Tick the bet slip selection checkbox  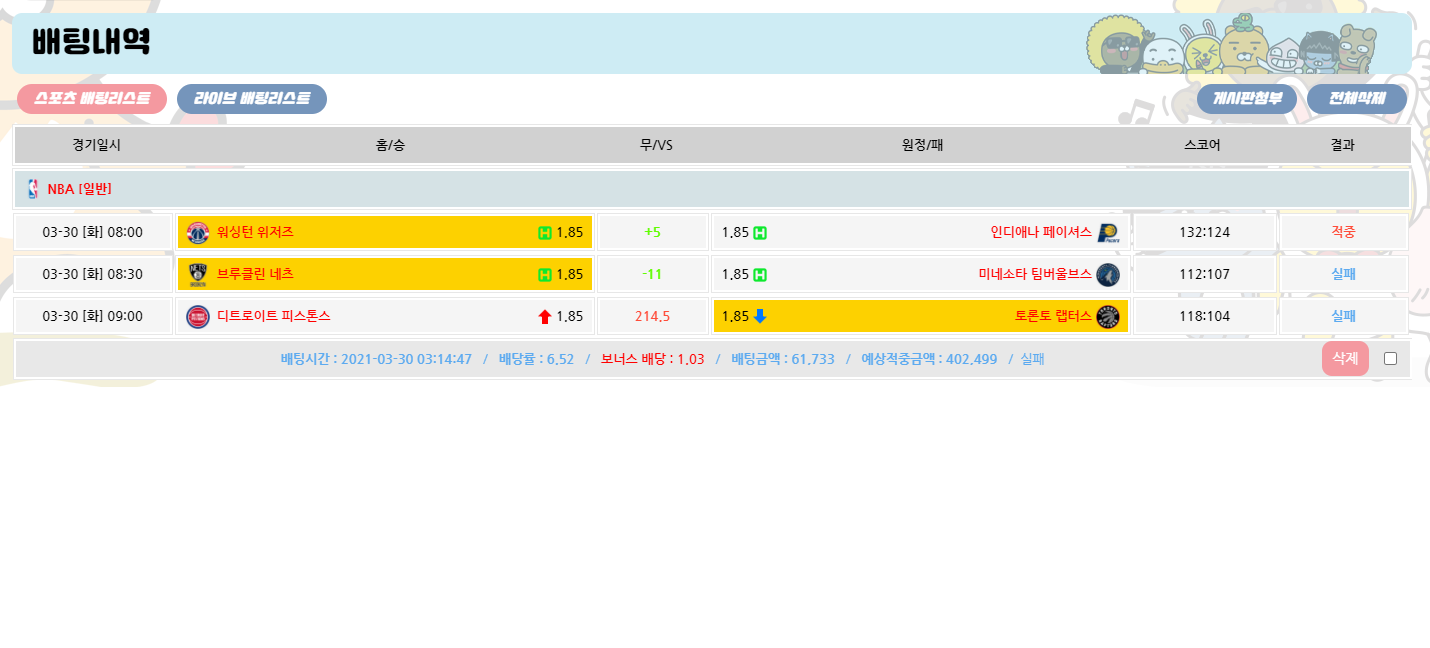1390,359
